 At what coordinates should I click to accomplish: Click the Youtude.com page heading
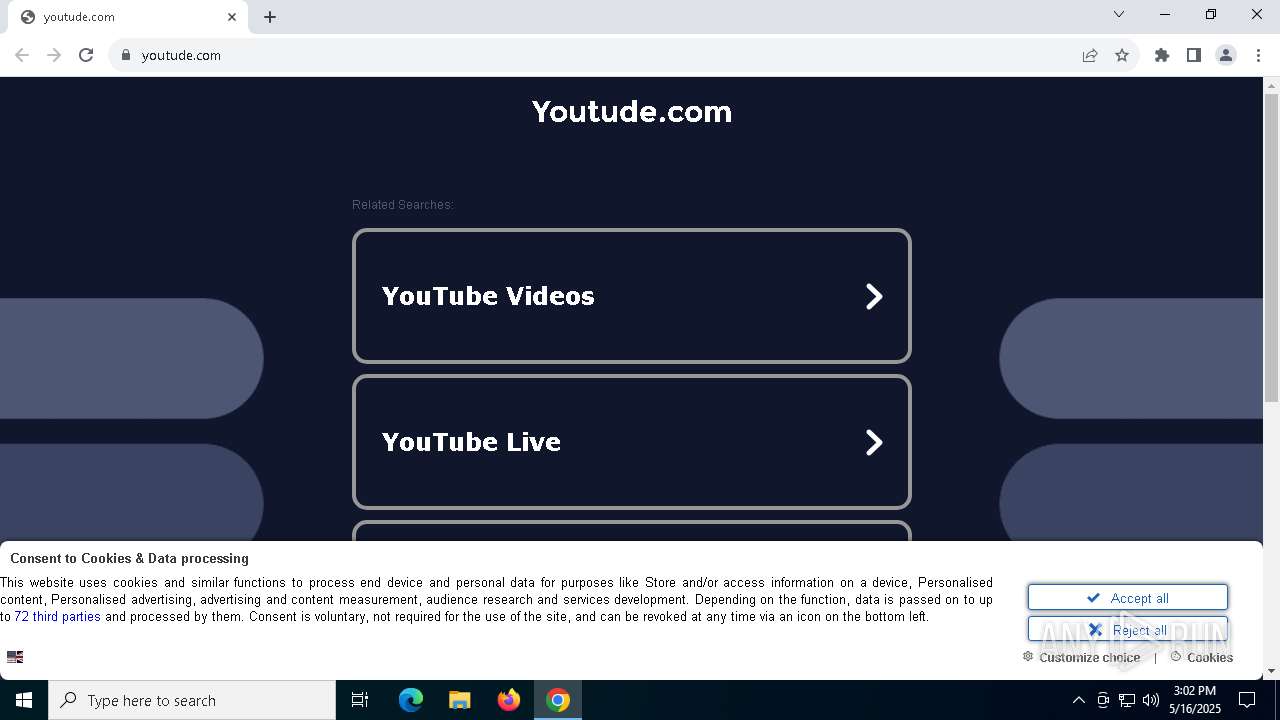pos(632,111)
